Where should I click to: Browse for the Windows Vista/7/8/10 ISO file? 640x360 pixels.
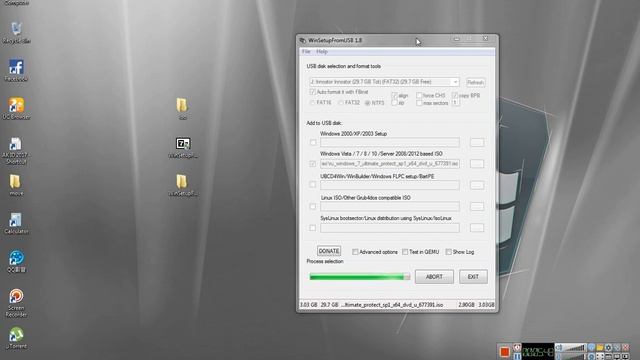477,164
